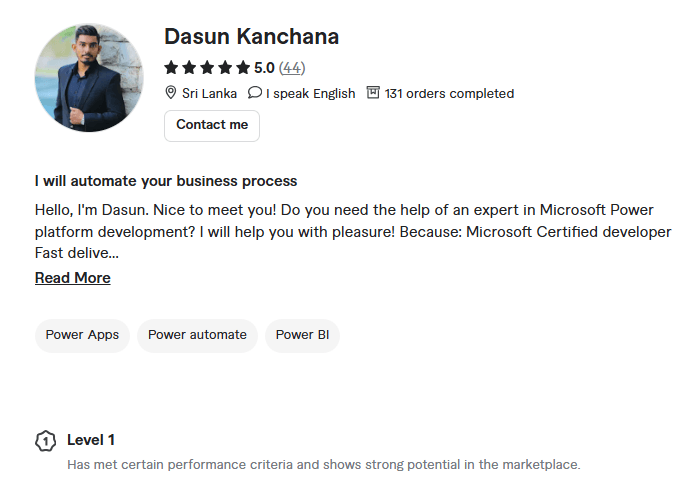Click the Level 1 badge icon
This screenshot has width=699, height=499.
[45, 440]
